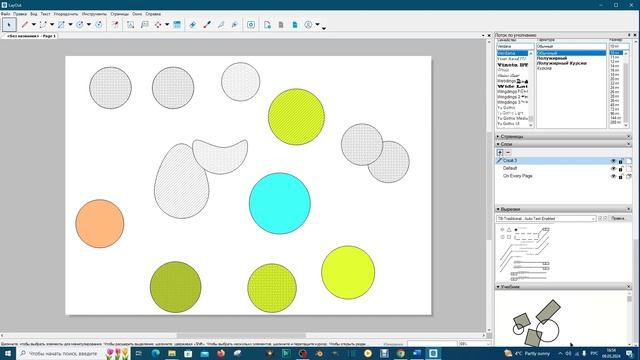This screenshot has width=640, height=360.
Task: Select the arrow Select tool
Action: pos(9,24)
